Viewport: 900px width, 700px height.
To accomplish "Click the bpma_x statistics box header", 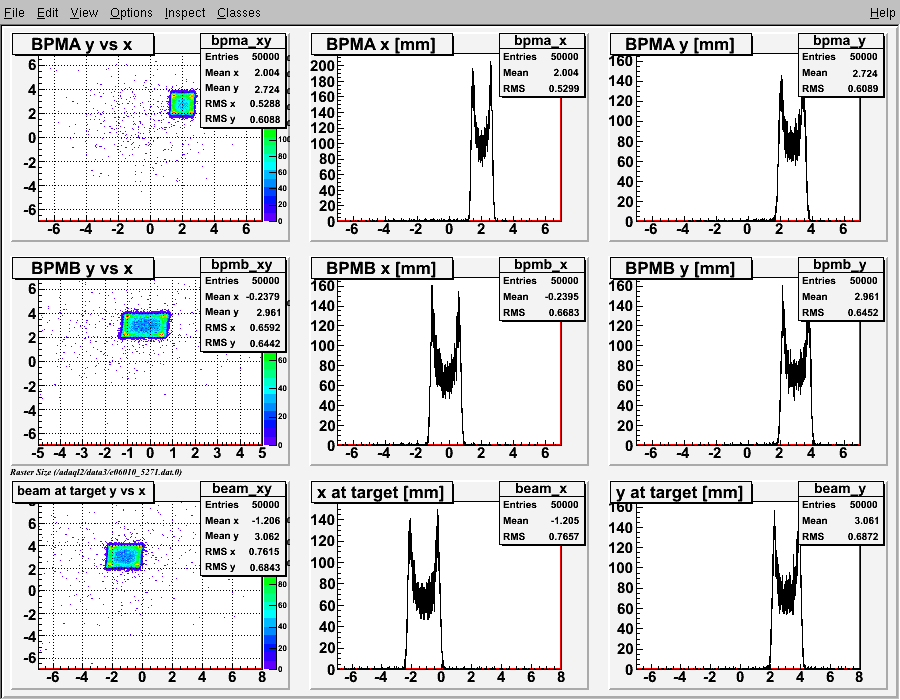I will point(541,41).
